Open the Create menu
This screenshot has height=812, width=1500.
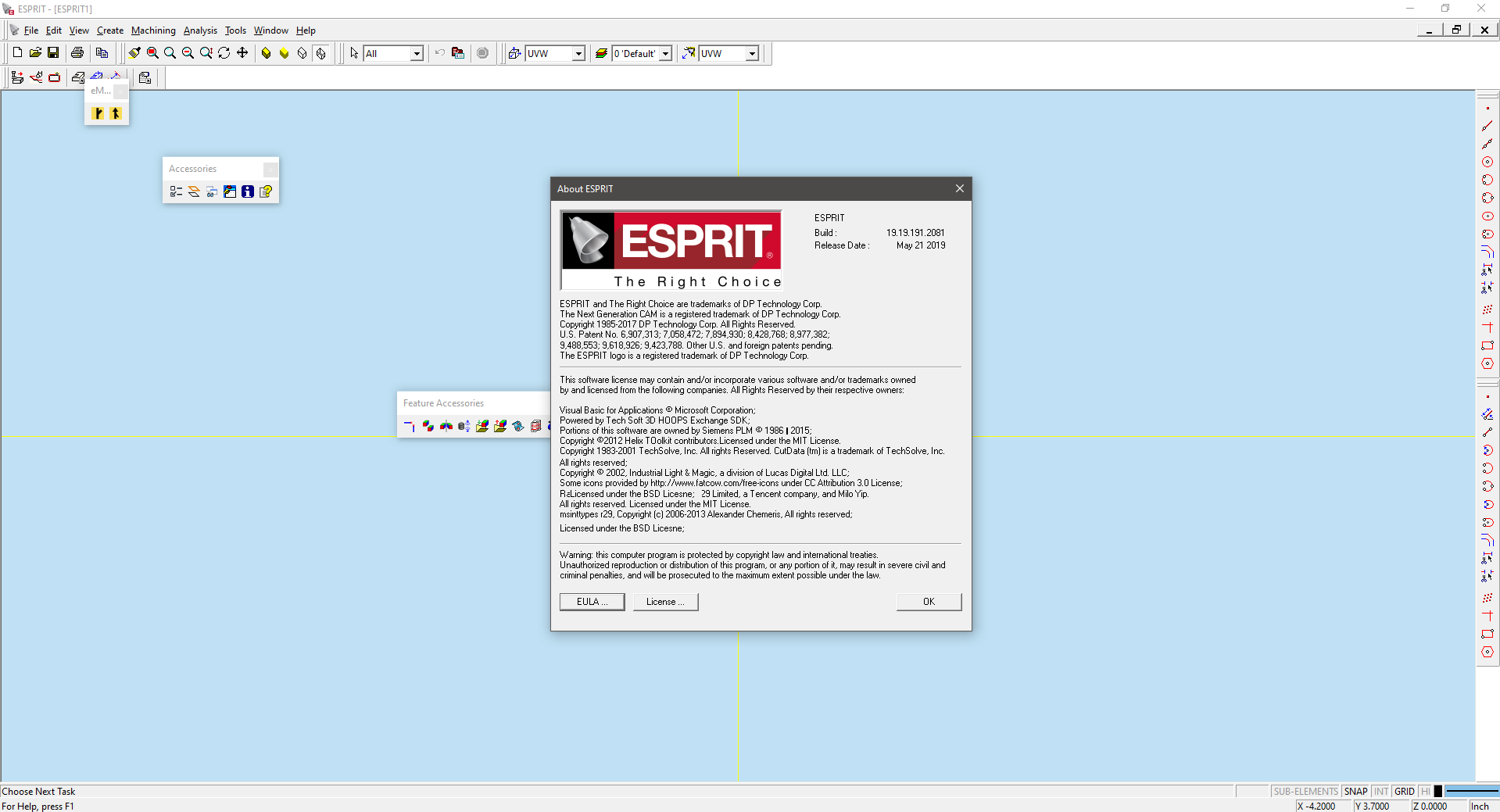[110, 30]
